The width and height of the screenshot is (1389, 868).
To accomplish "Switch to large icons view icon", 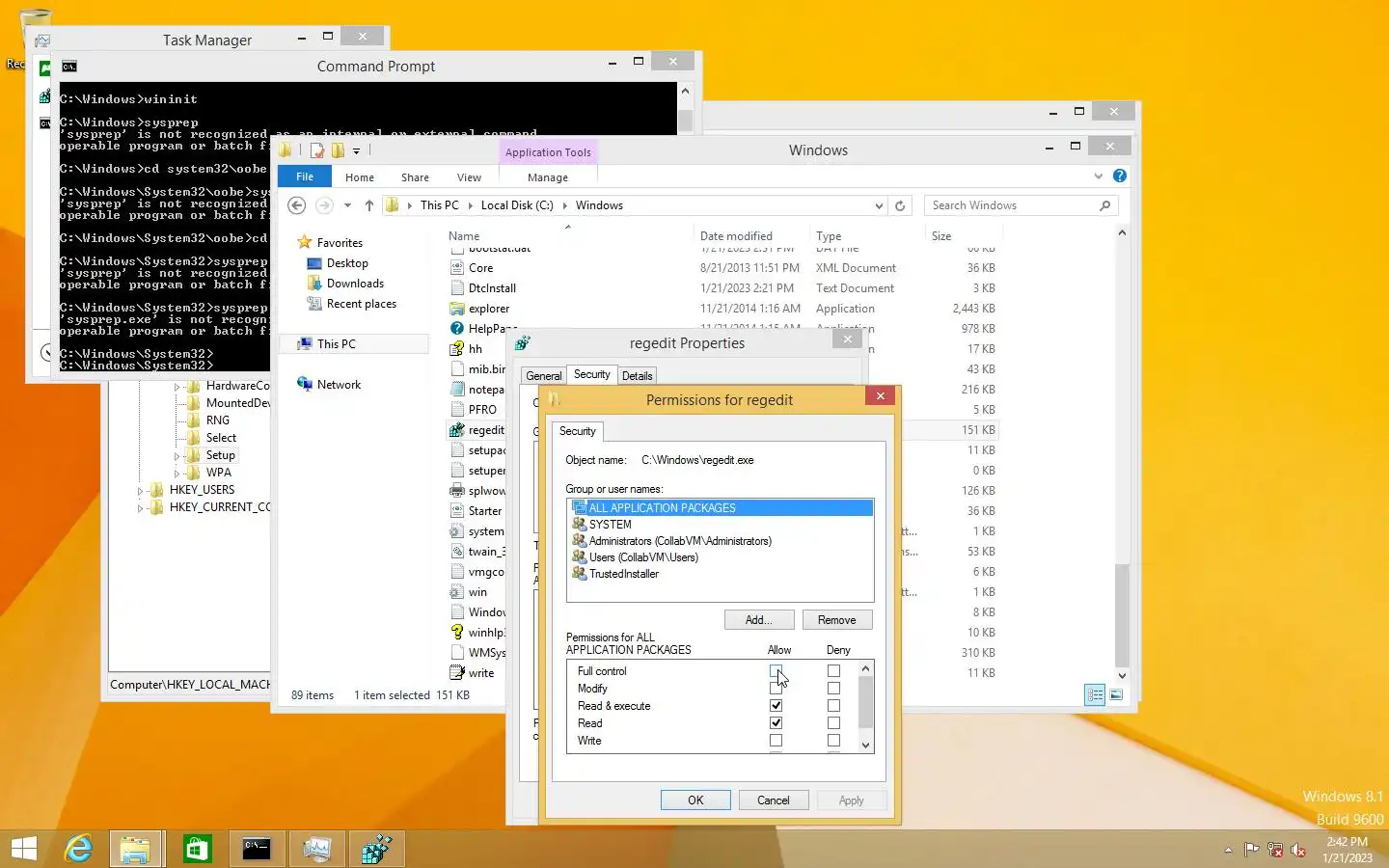I will tap(1116, 694).
